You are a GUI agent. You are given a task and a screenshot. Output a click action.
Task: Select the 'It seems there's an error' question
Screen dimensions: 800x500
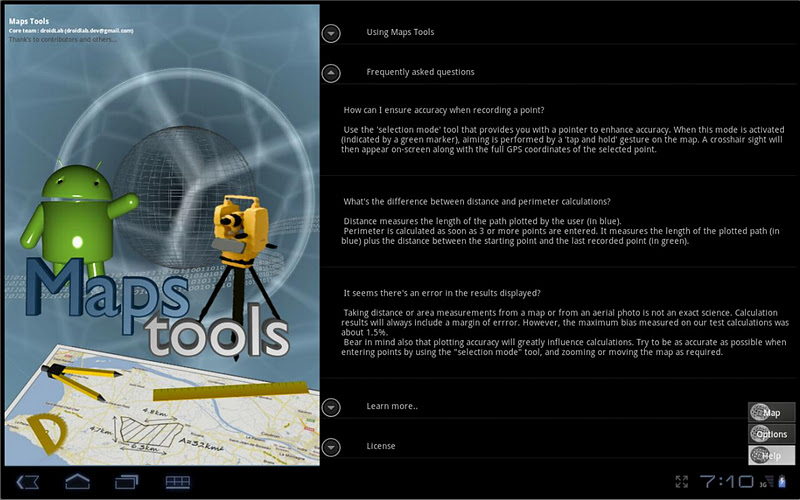pyautogui.click(x=442, y=293)
